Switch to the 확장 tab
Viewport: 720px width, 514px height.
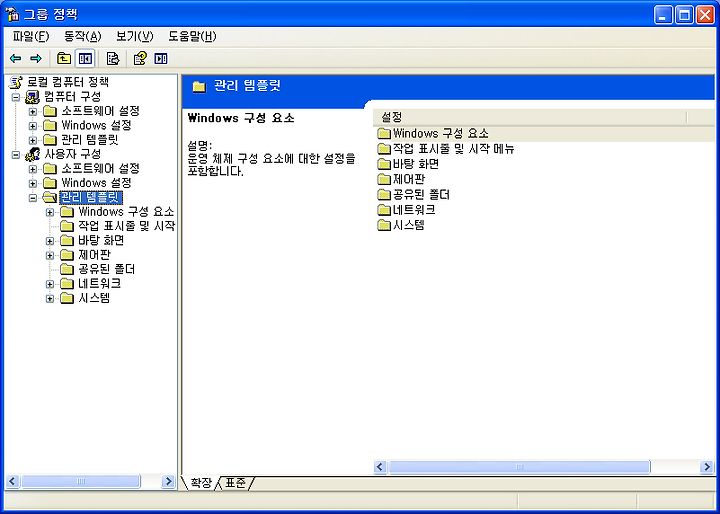point(201,483)
